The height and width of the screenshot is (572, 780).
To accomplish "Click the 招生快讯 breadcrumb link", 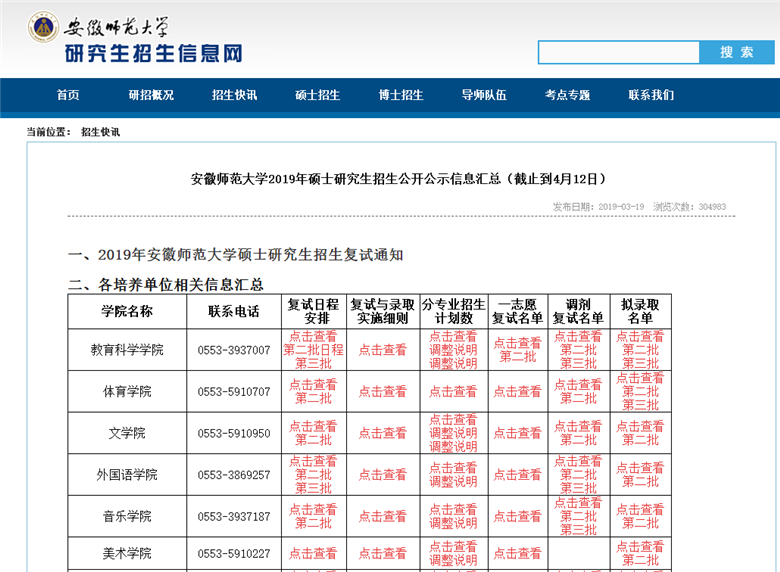I will [x=100, y=132].
